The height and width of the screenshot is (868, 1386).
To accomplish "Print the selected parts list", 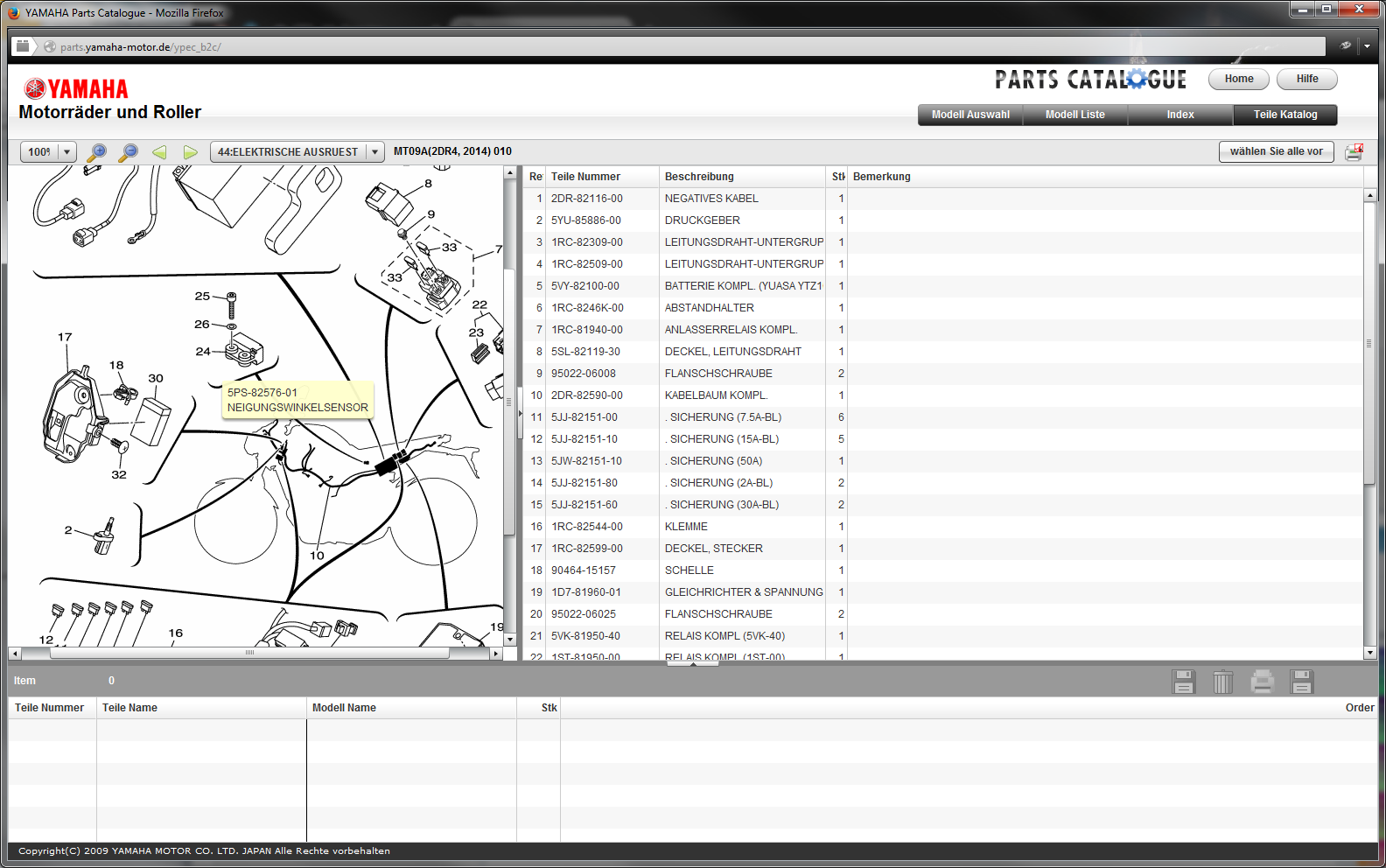I will tap(1354, 152).
